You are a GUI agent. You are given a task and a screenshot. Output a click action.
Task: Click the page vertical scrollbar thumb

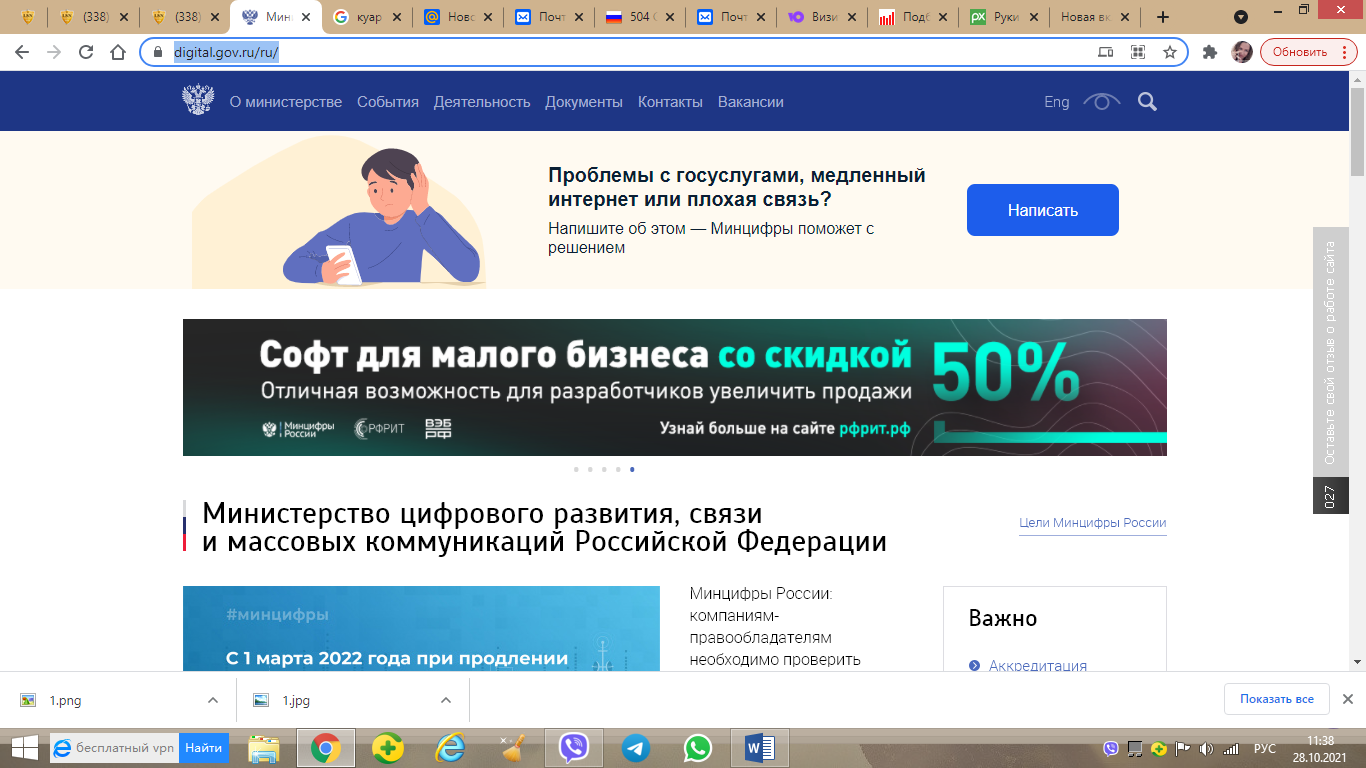1358,130
